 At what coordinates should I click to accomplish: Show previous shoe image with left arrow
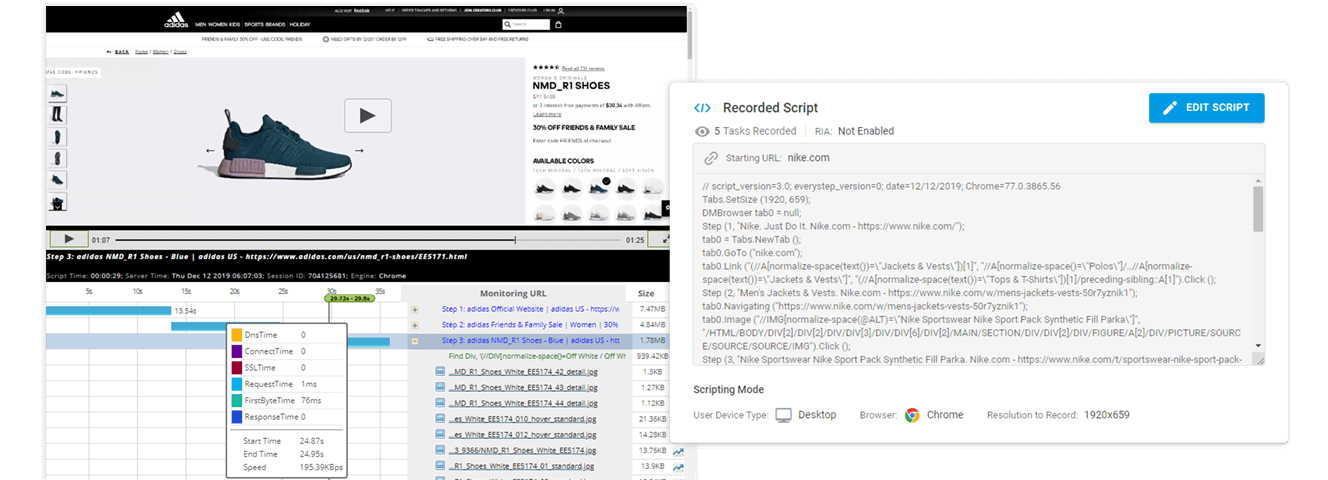coord(211,151)
